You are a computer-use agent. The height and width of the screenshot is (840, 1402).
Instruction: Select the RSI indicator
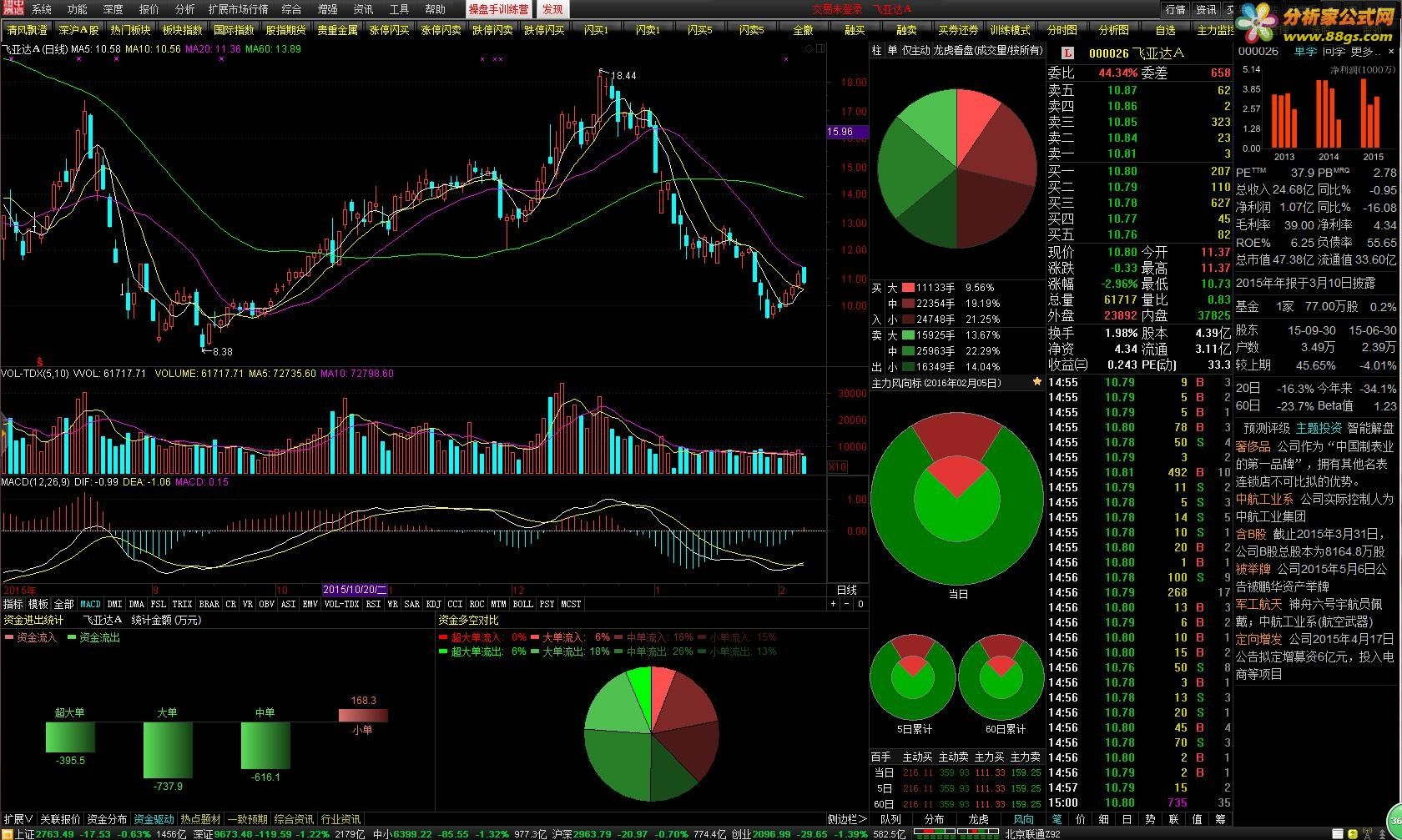(x=373, y=604)
